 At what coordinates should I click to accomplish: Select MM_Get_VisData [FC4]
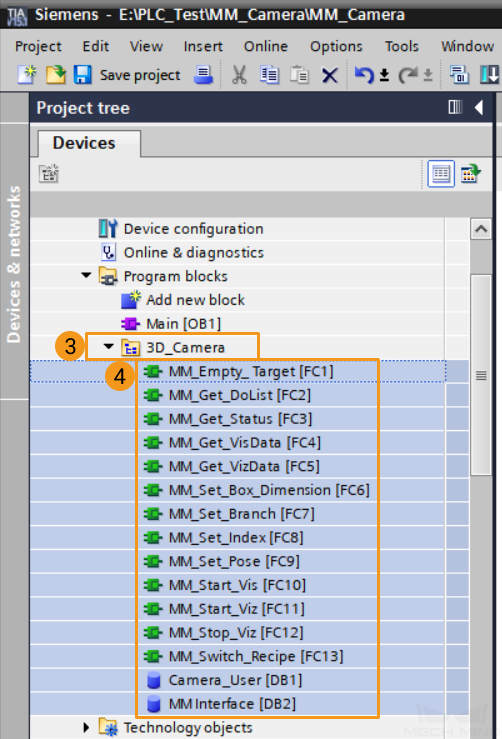pos(245,443)
